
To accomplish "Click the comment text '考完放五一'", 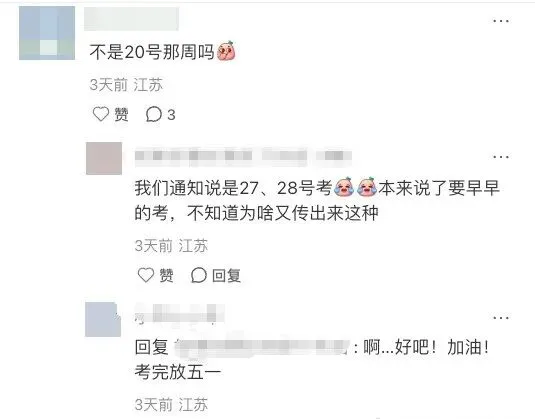I will point(178,372).
